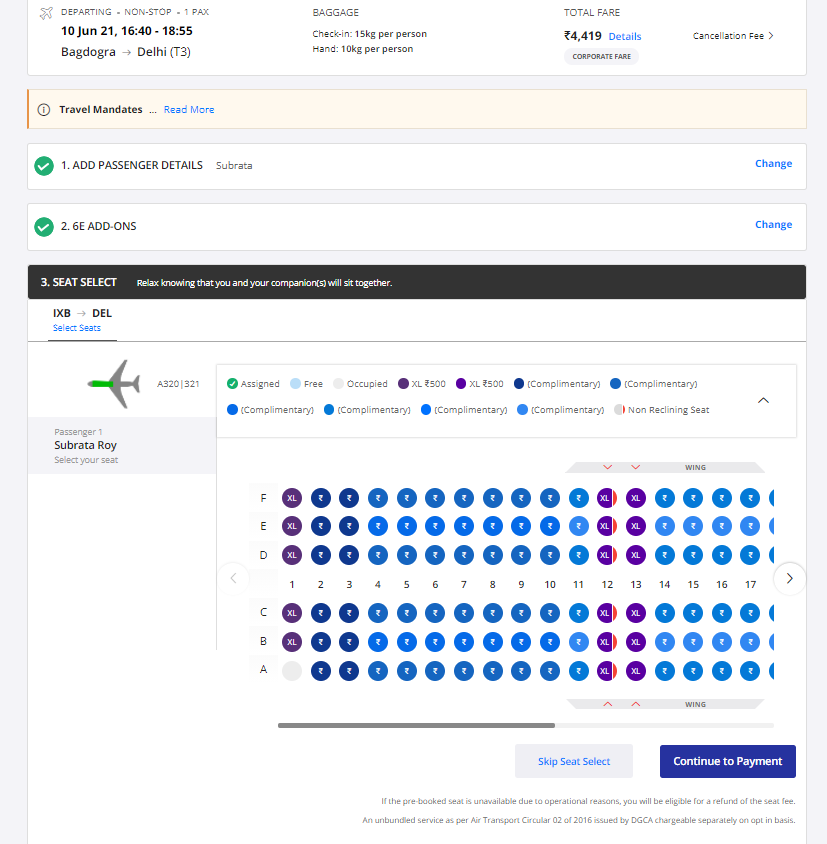Open the IXB to DEL Select Seats tab
Image resolution: width=827 pixels, height=844 pixels.
click(x=82, y=320)
